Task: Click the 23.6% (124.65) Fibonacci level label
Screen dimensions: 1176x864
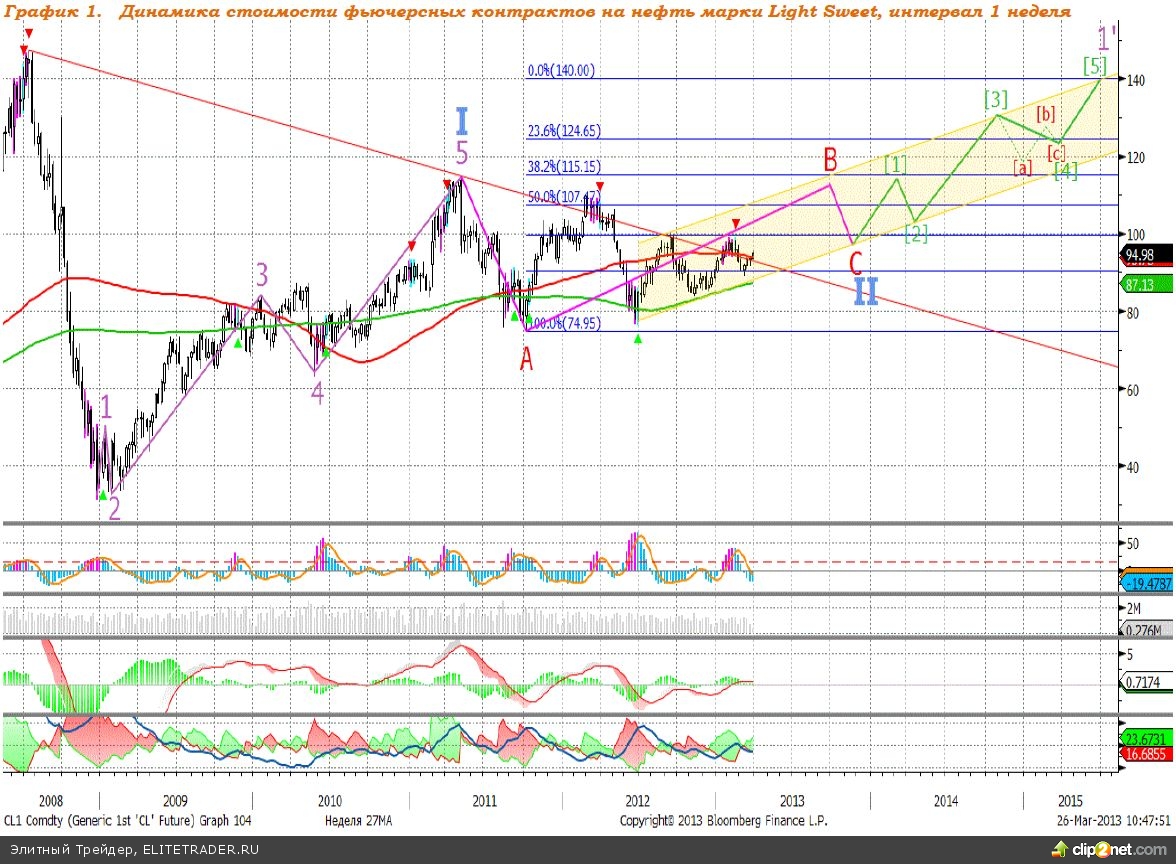Action: (564, 131)
